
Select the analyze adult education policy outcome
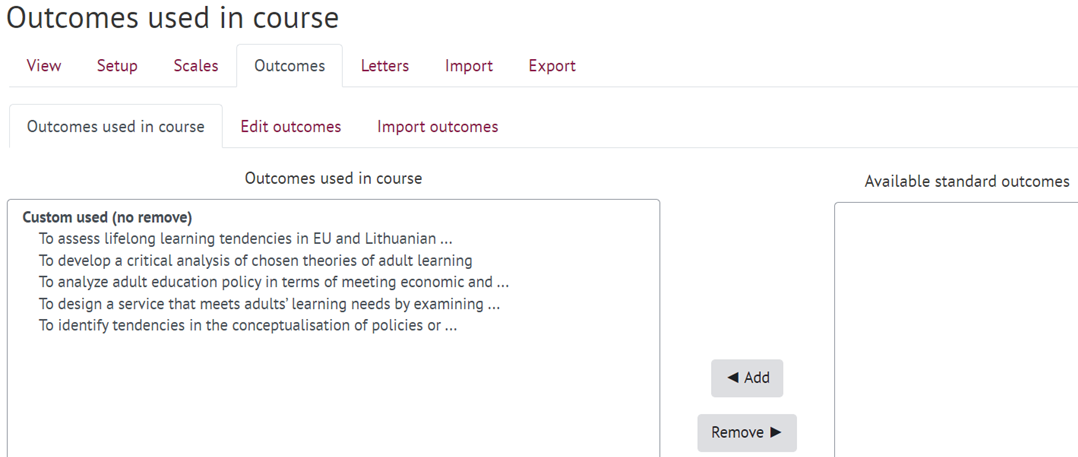[274, 282]
